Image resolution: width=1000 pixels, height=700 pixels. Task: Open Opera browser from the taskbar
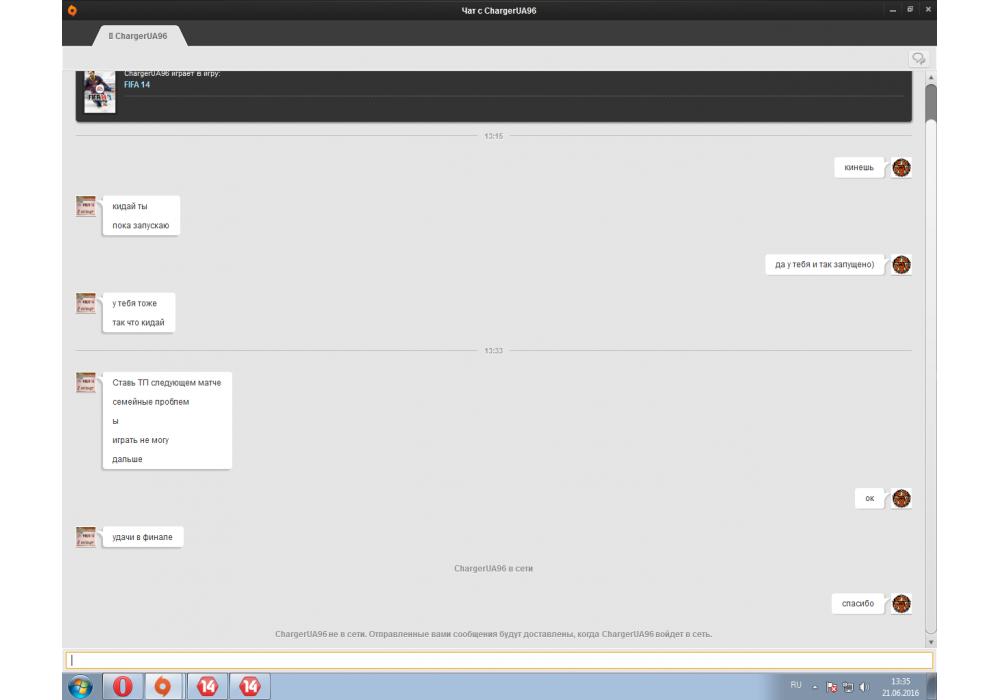[123, 686]
